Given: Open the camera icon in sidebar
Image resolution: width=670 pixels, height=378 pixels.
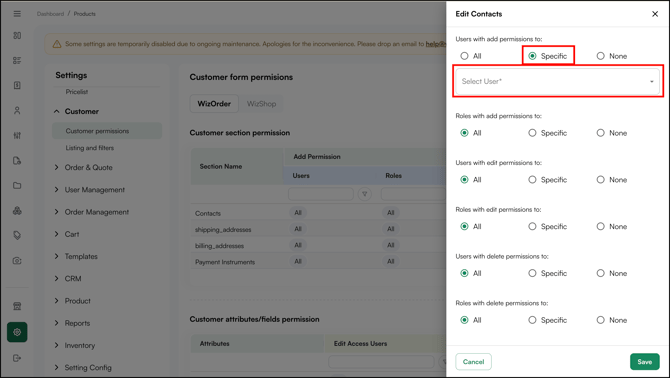Looking at the screenshot, I should coord(17,261).
